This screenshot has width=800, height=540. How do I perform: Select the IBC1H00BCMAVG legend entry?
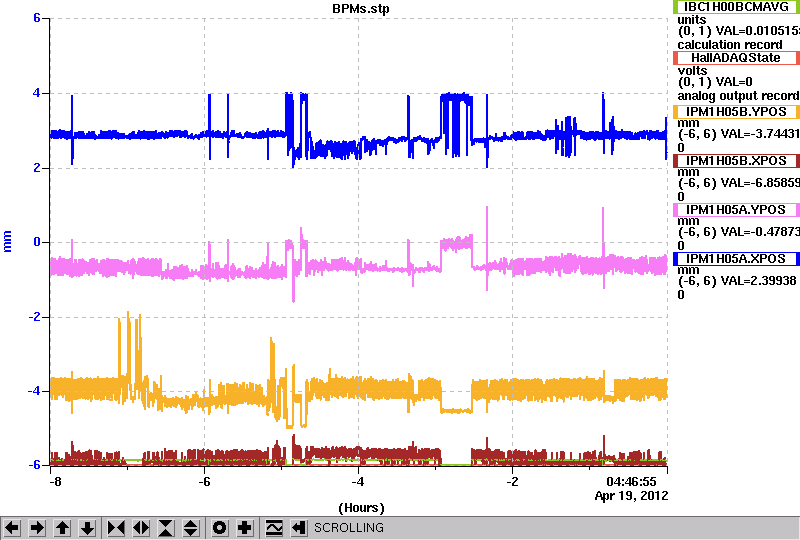click(736, 7)
